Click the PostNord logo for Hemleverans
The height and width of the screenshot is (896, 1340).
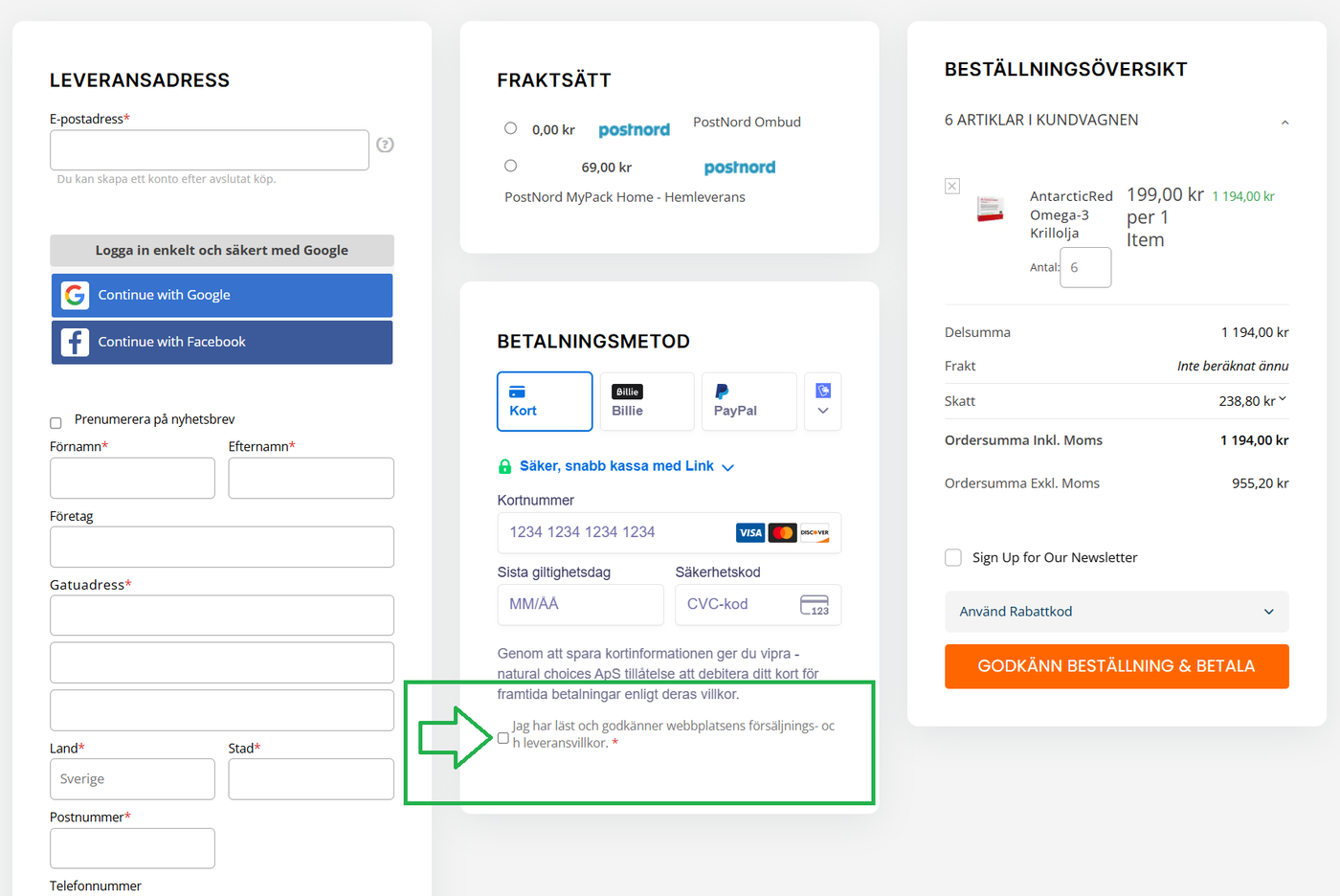(x=739, y=168)
